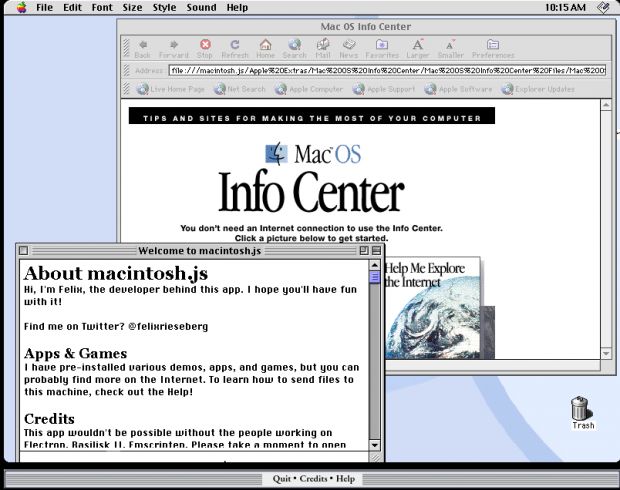This screenshot has height=490, width=620.
Task: Open the Apple Support favorite
Action: point(384,89)
